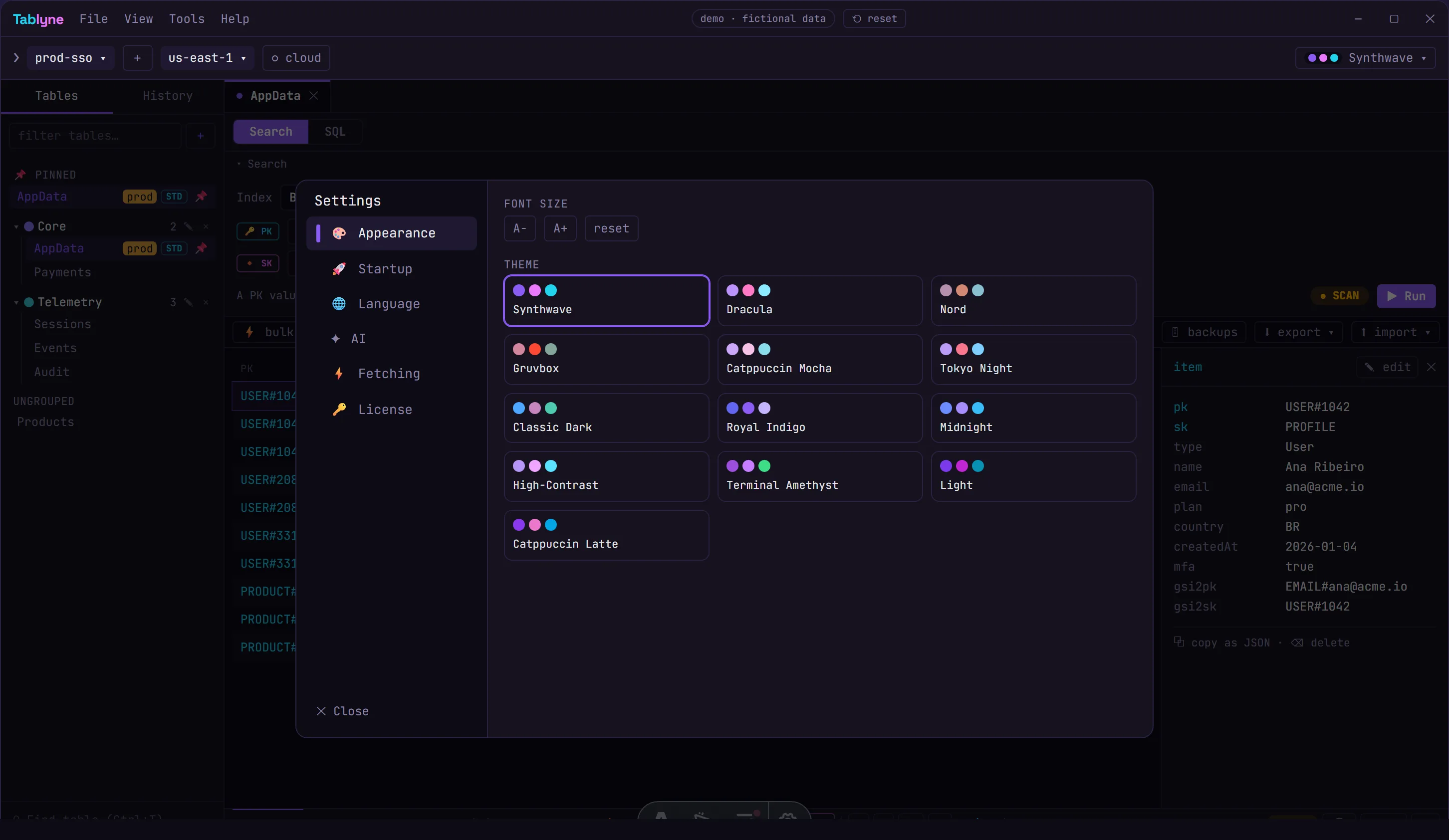Switch to the History tab
Image resolution: width=1449 pixels, height=840 pixels.
click(168, 96)
